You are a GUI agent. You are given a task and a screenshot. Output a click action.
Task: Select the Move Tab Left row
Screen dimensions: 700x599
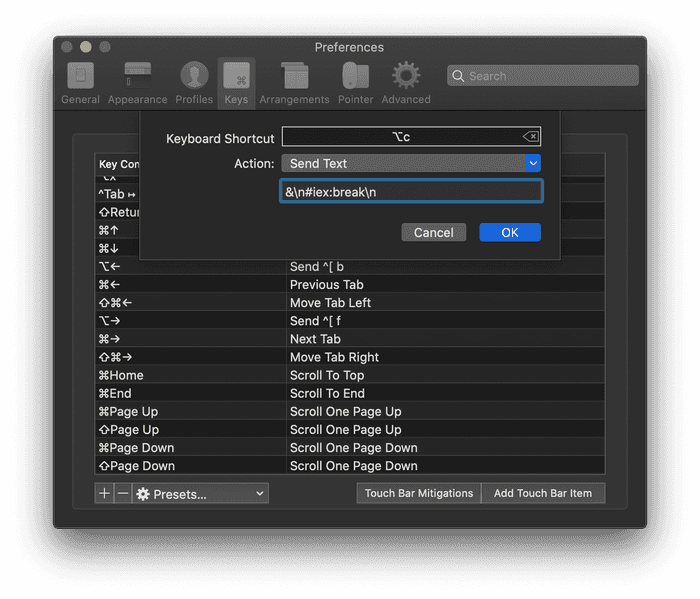[350, 303]
